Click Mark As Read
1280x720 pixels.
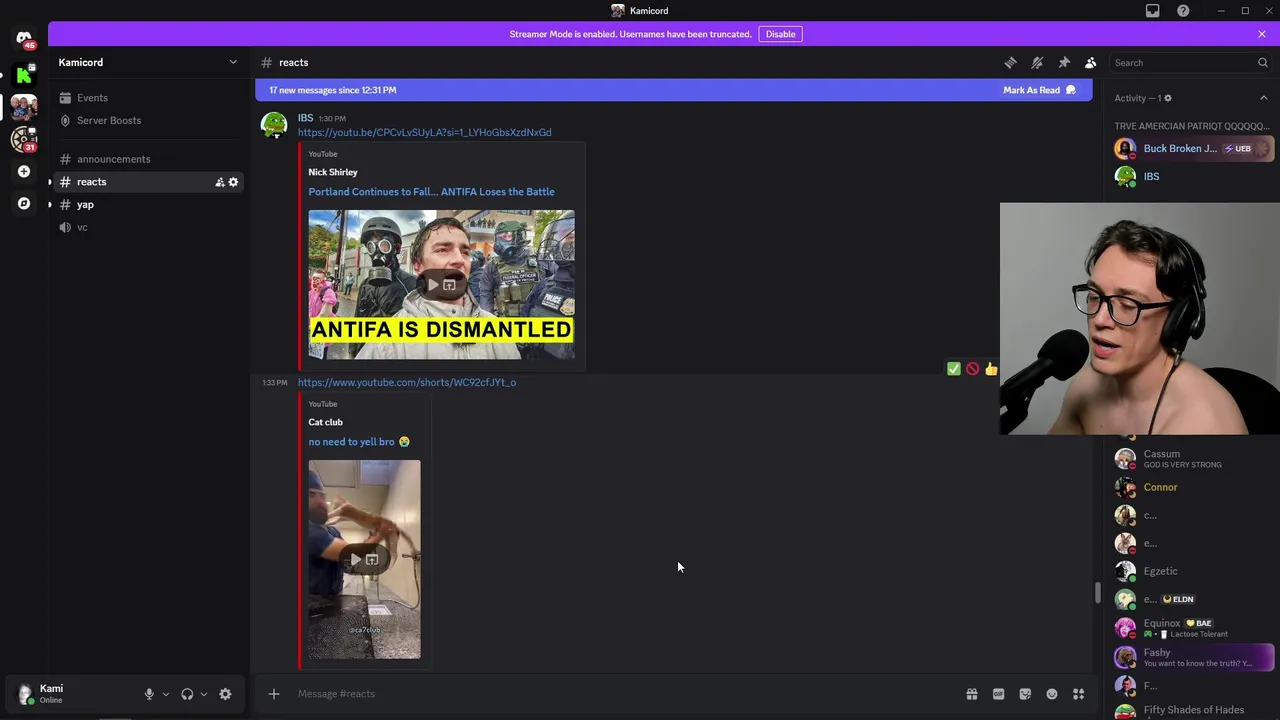click(1039, 90)
